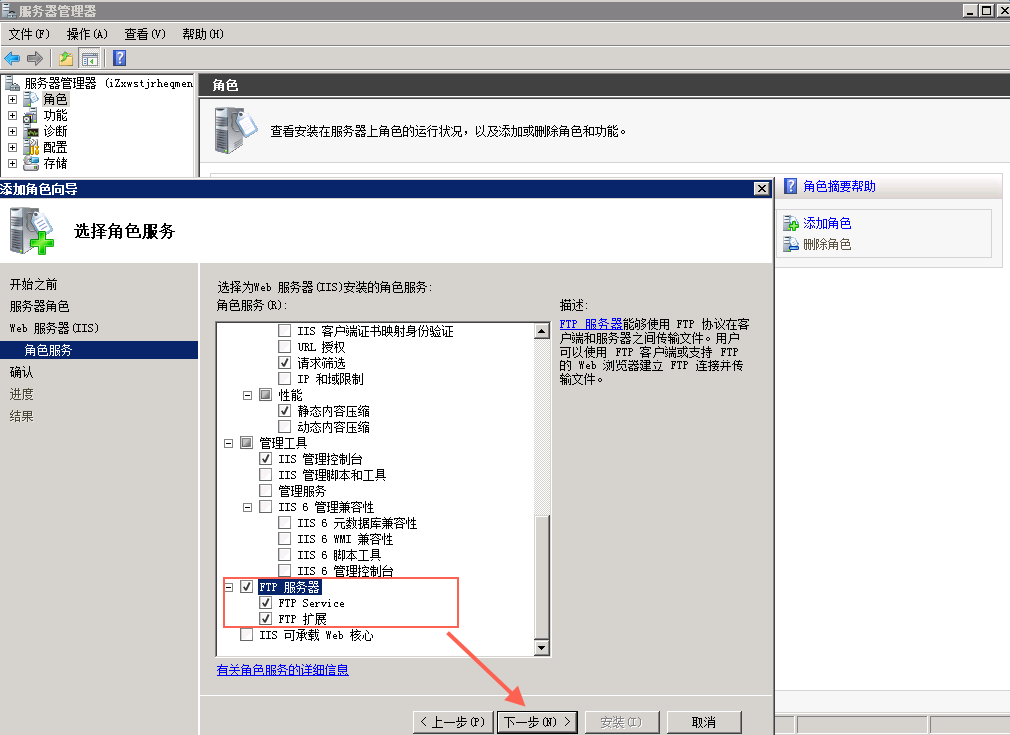Collapse the 管理工具 tree node
The height and width of the screenshot is (735, 1010).
point(229,443)
